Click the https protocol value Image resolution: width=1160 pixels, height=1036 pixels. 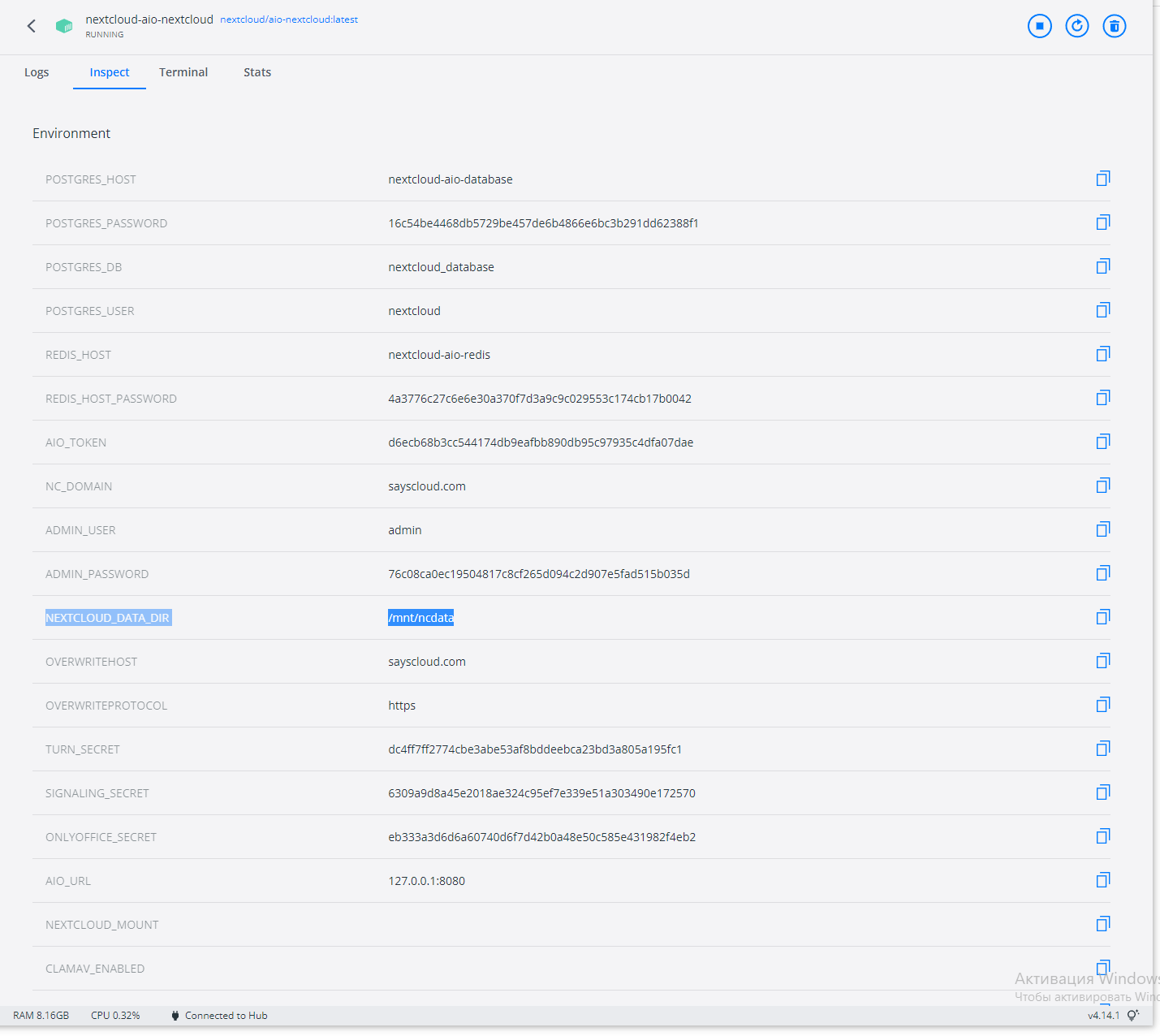click(402, 706)
